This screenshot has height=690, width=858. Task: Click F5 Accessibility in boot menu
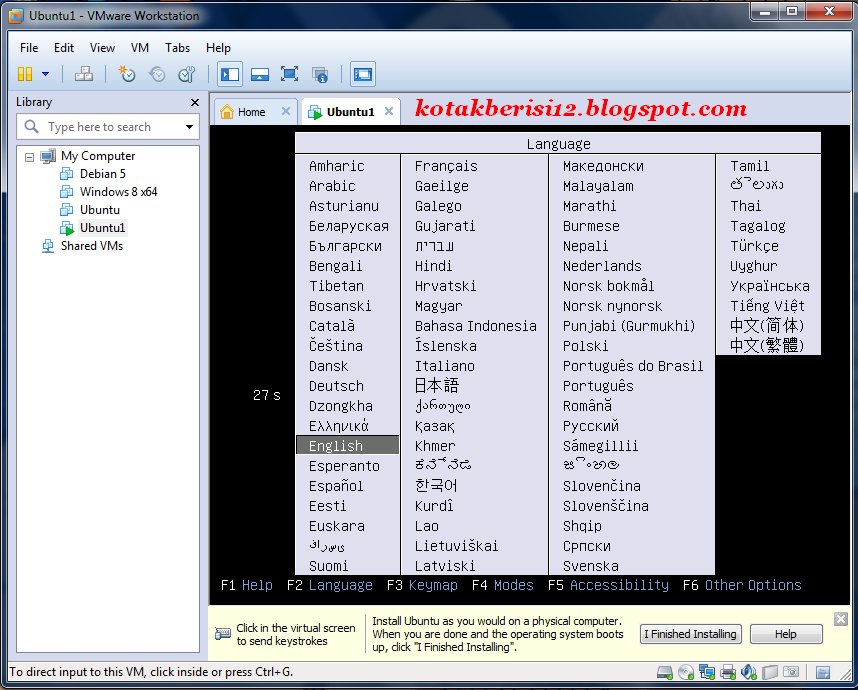(x=608, y=585)
